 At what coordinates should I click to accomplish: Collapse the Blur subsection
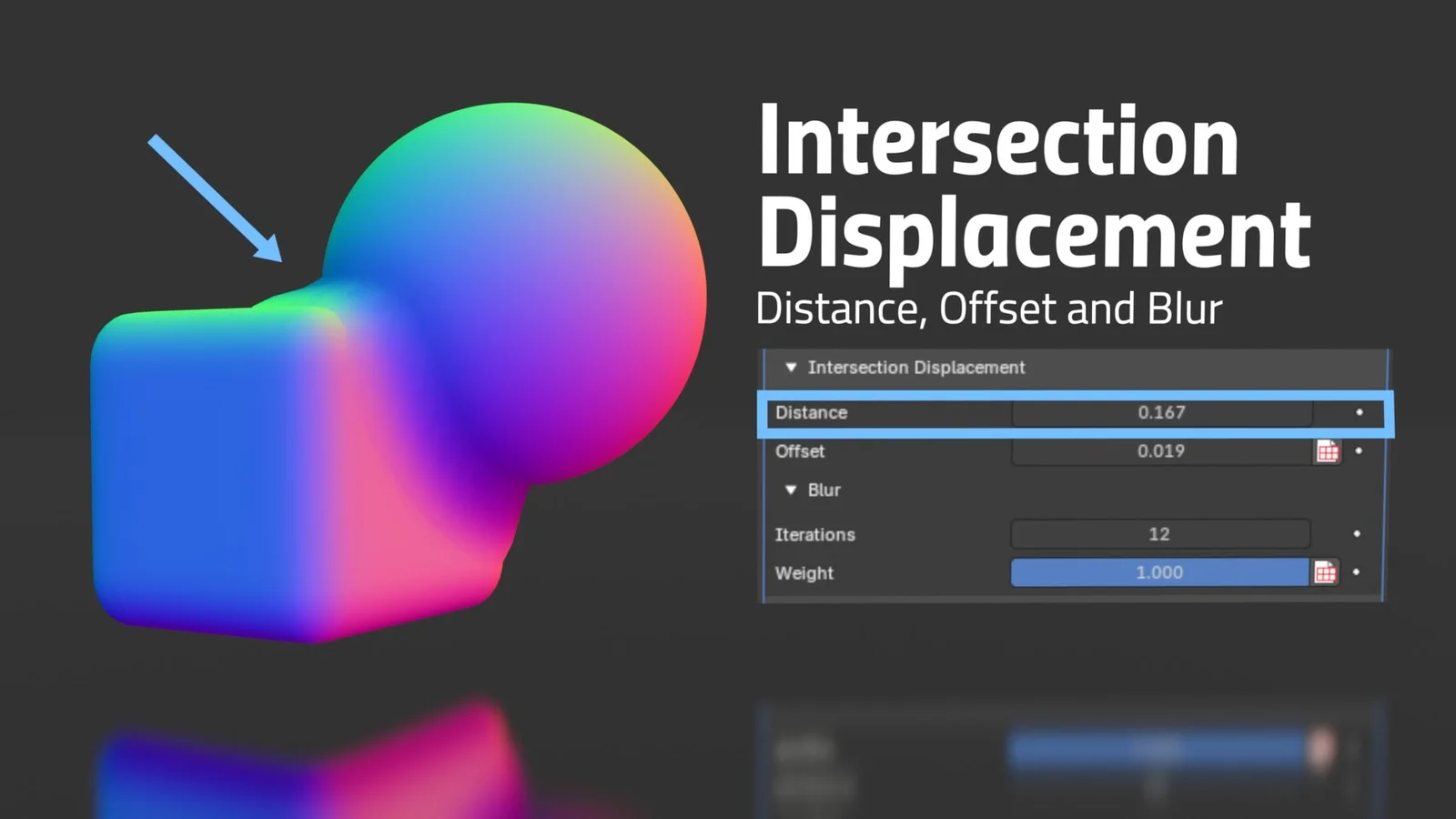point(791,490)
